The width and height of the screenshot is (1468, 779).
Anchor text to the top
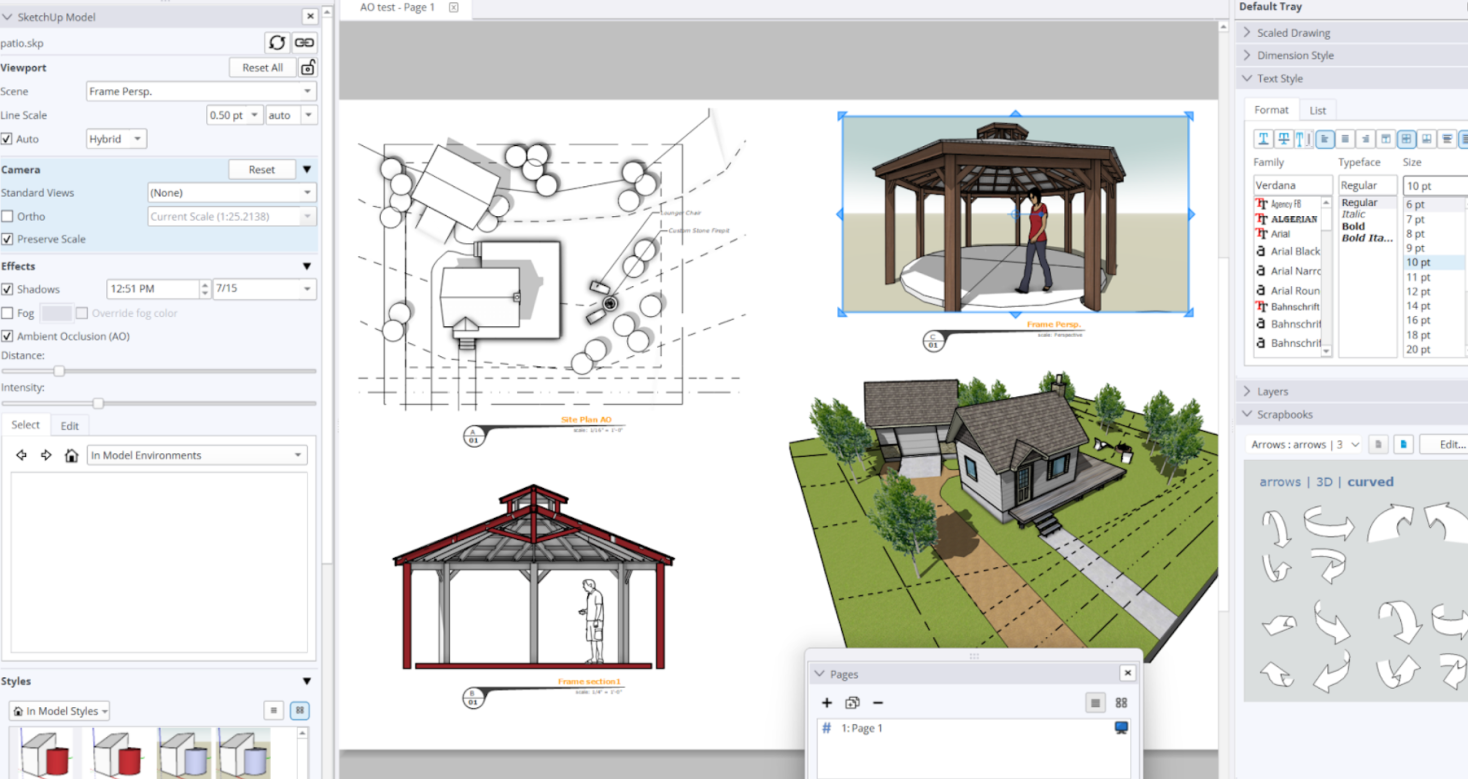(1386, 139)
